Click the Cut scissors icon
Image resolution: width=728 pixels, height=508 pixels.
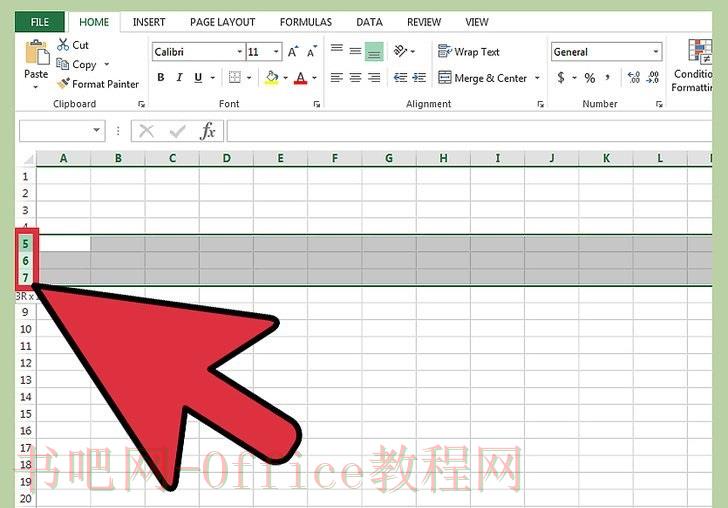[x=63, y=45]
